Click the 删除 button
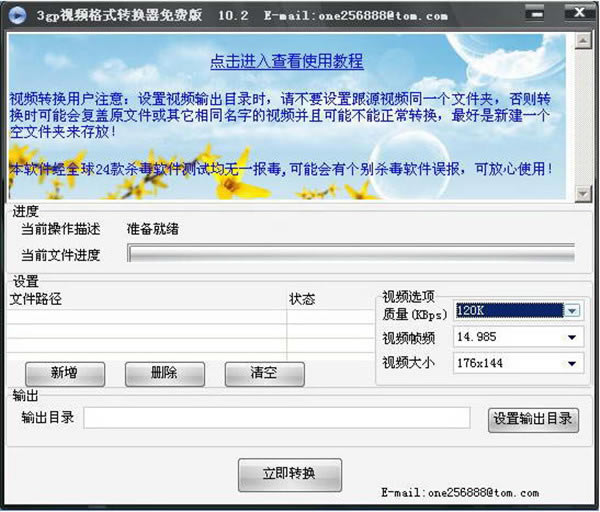This screenshot has height=512, width=600. tap(165, 373)
